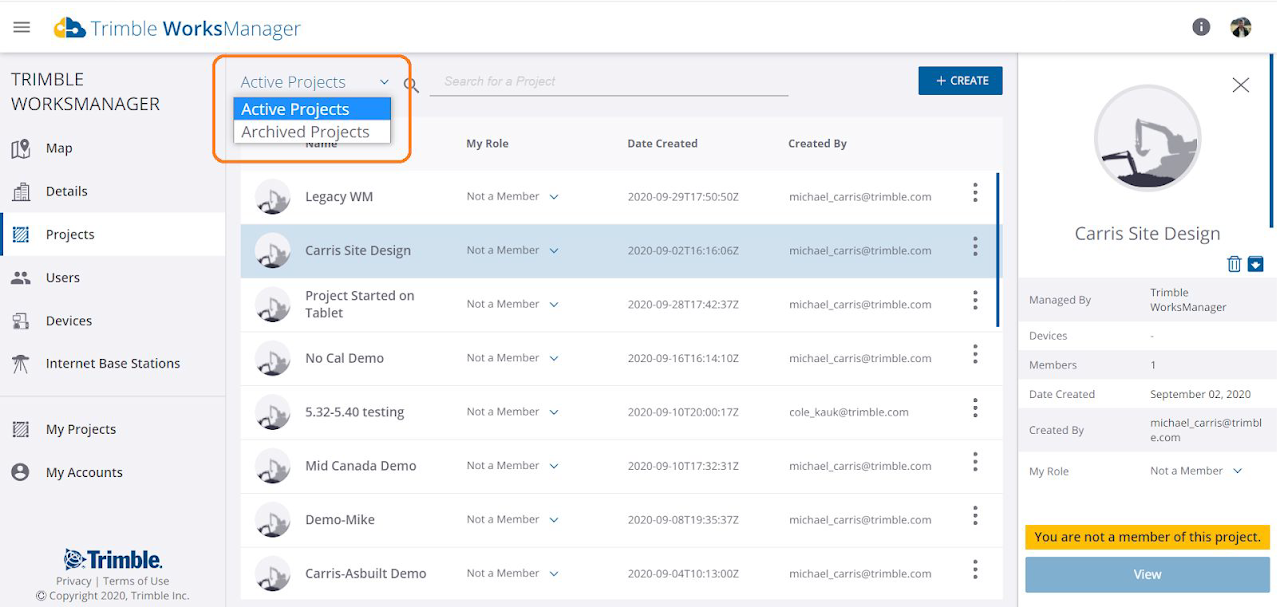Open kebab menu for Legacy WM
The height and width of the screenshot is (607, 1280).
pos(975,193)
